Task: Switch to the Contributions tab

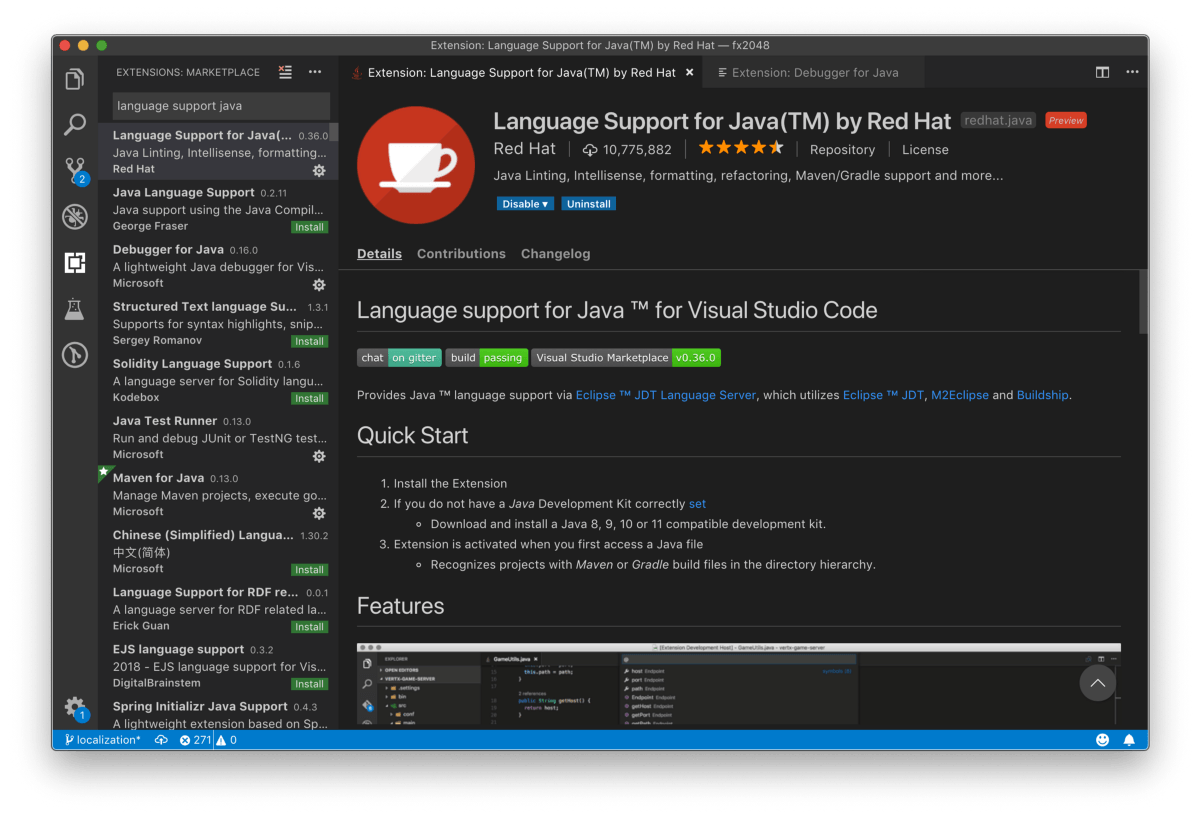Action: click(x=461, y=253)
